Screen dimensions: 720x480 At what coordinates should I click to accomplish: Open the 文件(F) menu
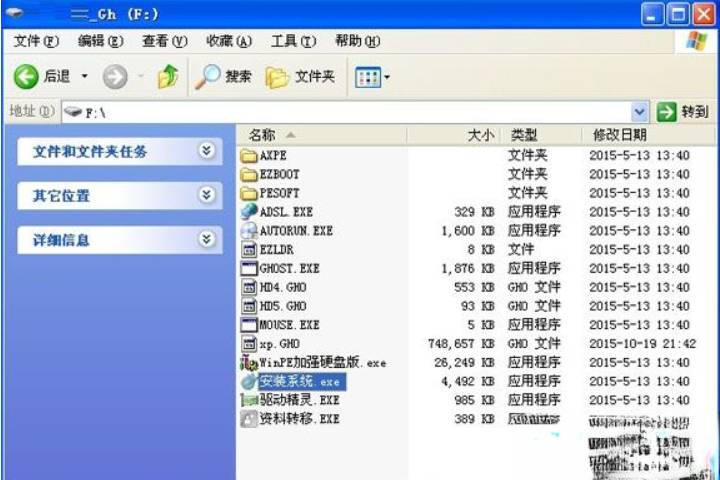click(x=36, y=41)
